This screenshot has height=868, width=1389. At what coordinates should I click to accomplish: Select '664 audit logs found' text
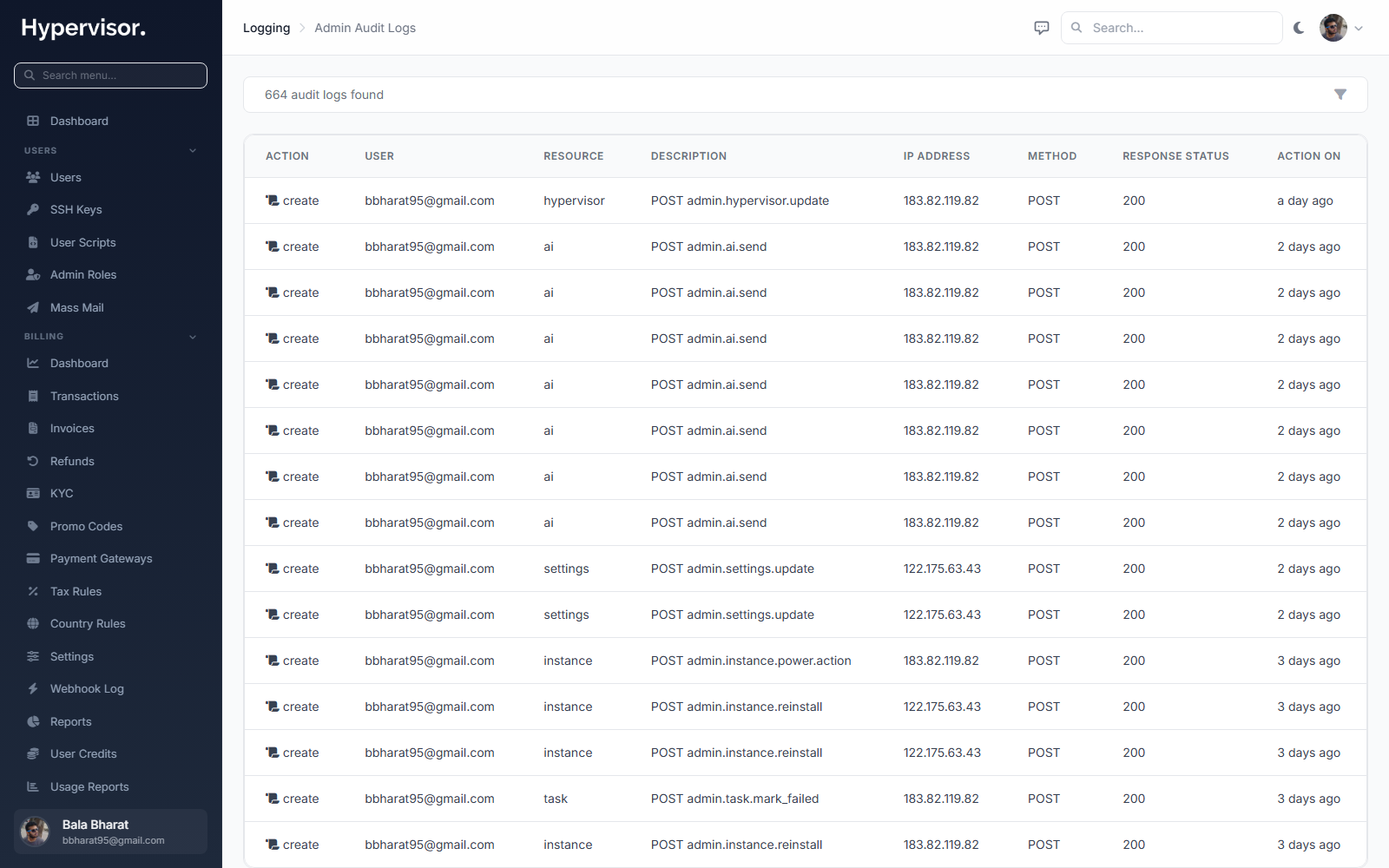pos(324,95)
